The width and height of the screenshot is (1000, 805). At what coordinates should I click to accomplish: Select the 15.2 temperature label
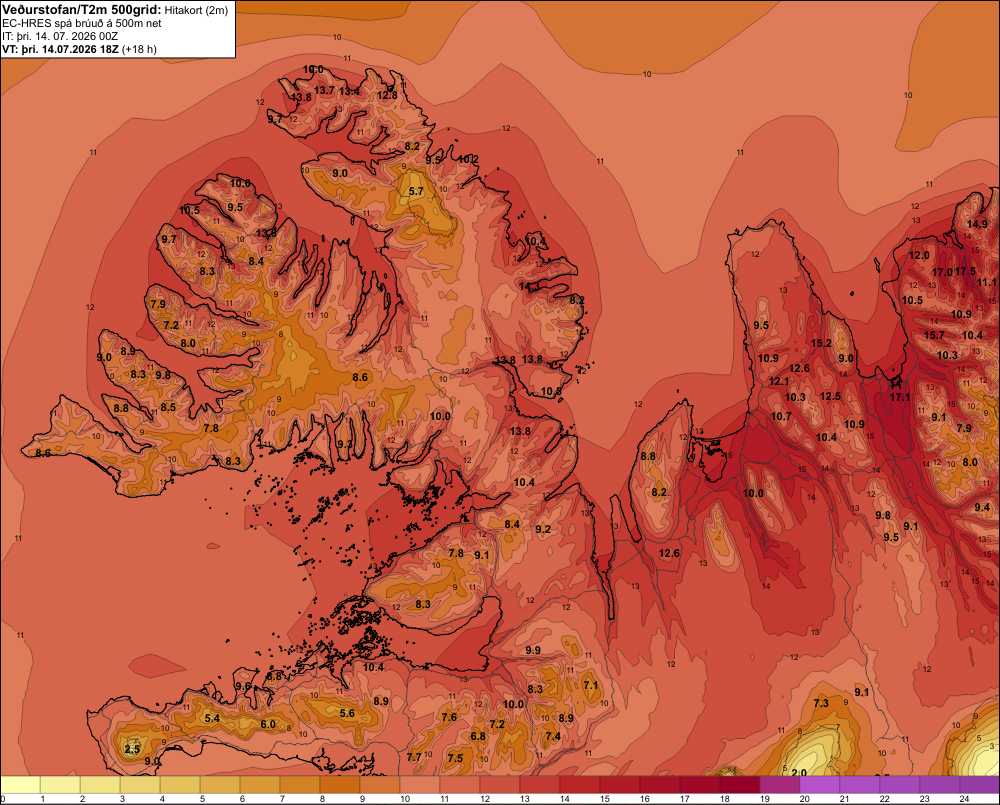coord(821,343)
